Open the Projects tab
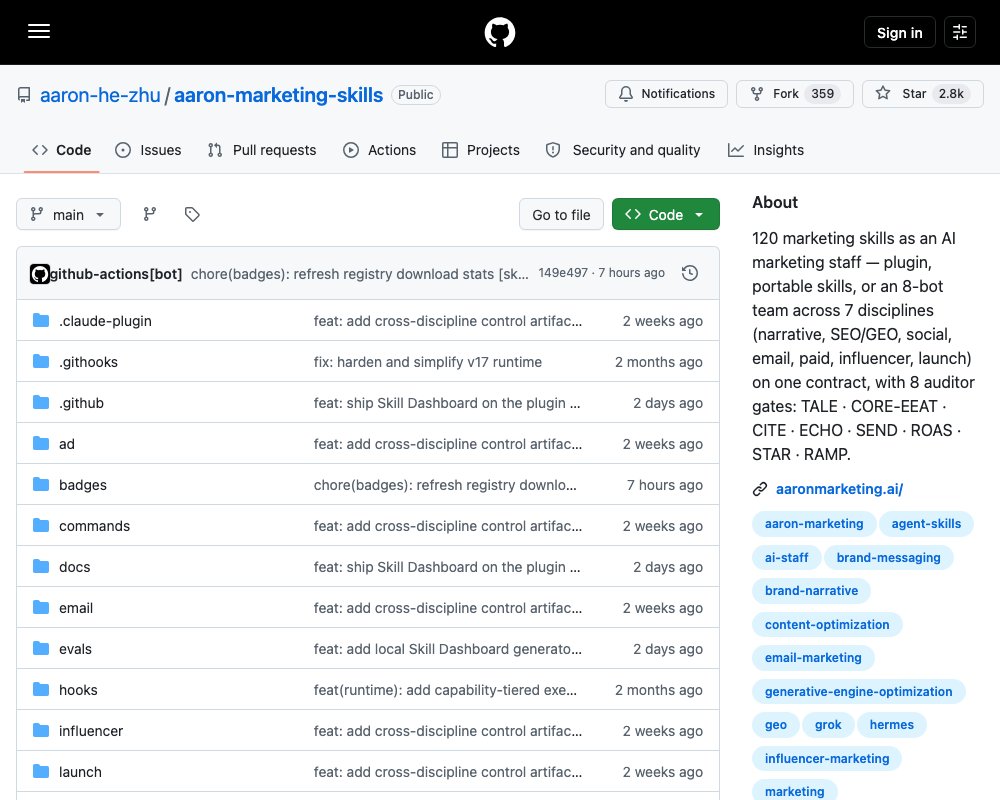Viewport: 1000px width, 800px height. pos(481,150)
